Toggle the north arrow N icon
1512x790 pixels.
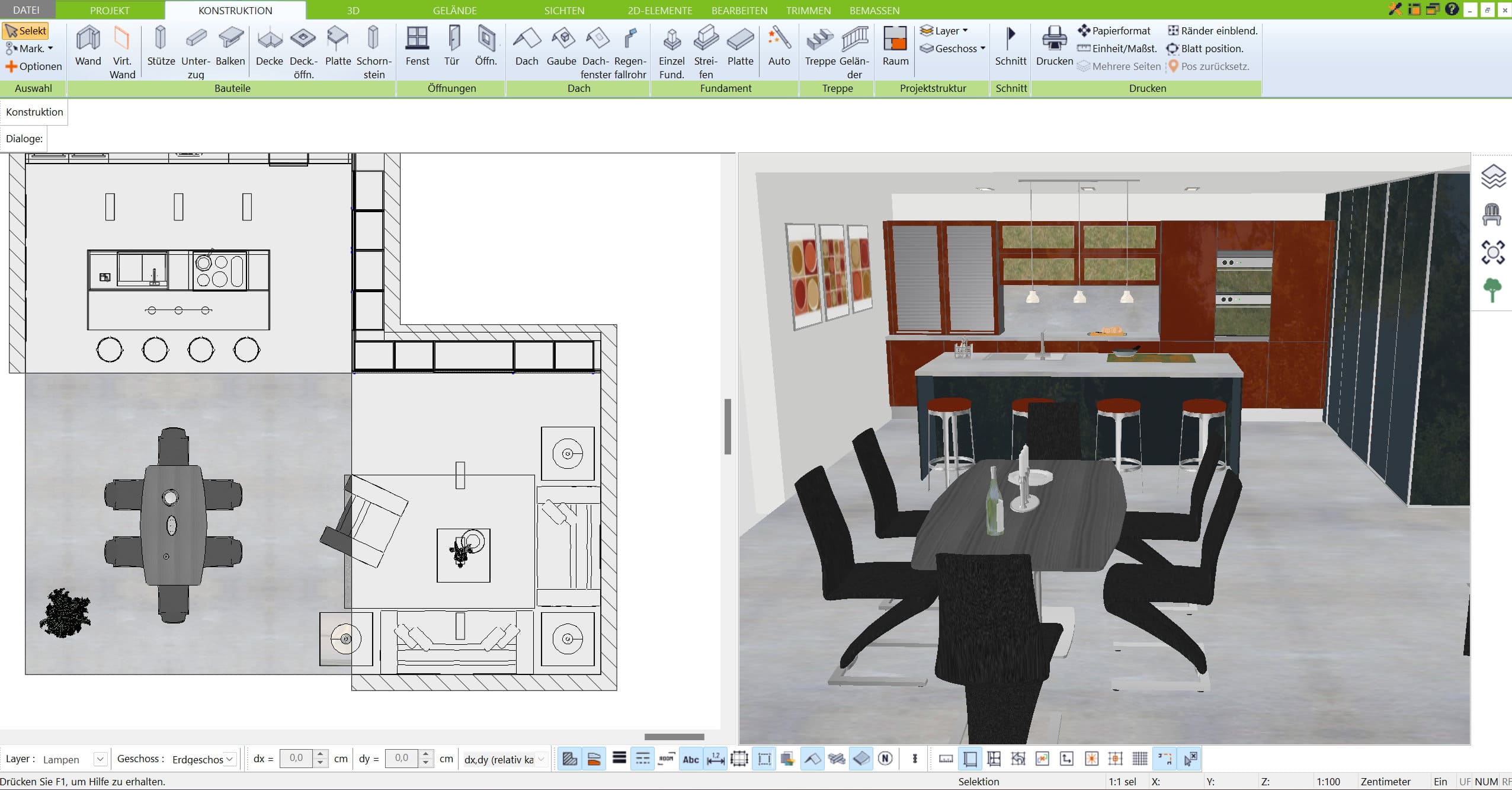pos(885,759)
